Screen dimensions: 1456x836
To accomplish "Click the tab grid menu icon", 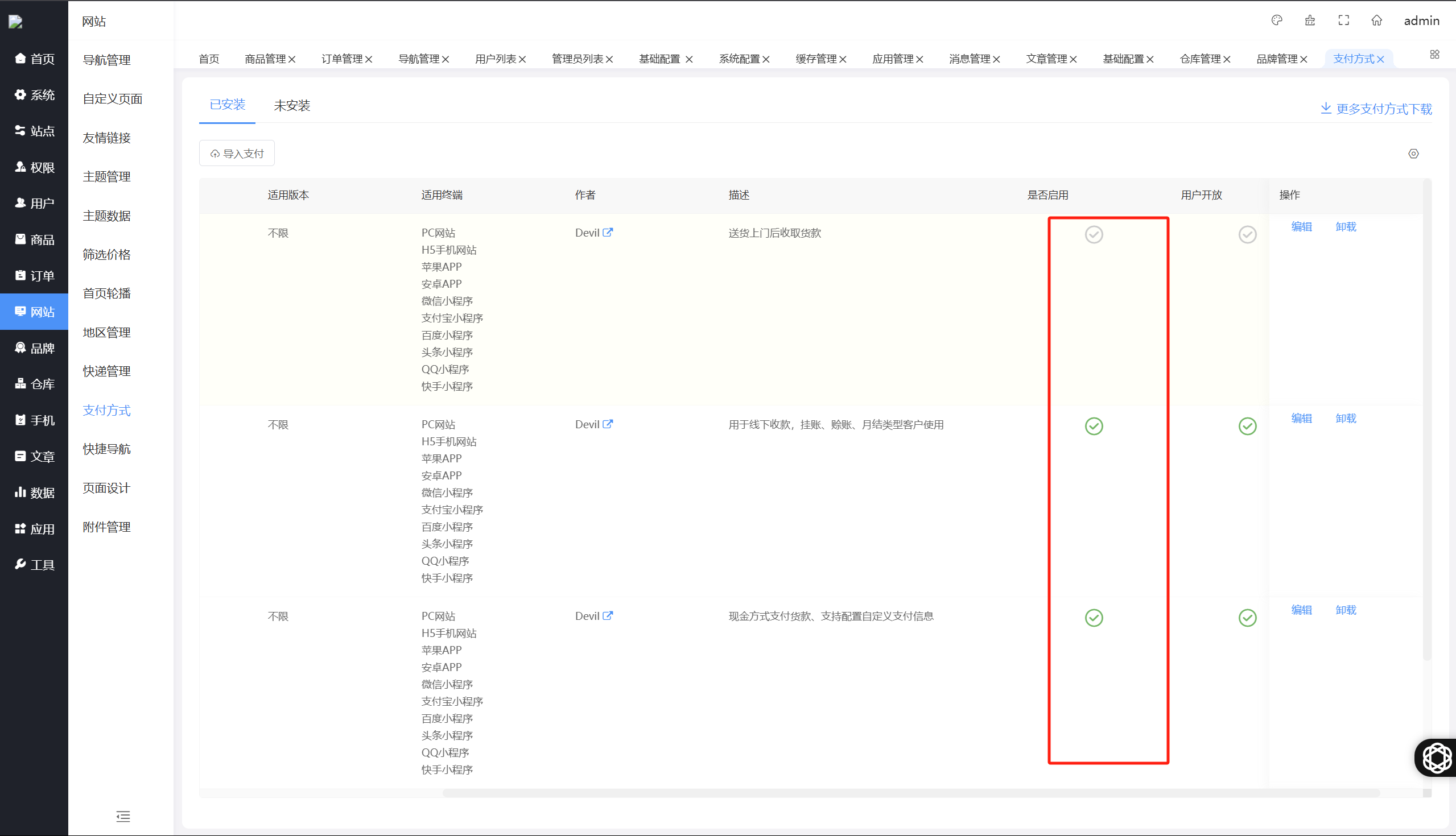I will (1434, 55).
